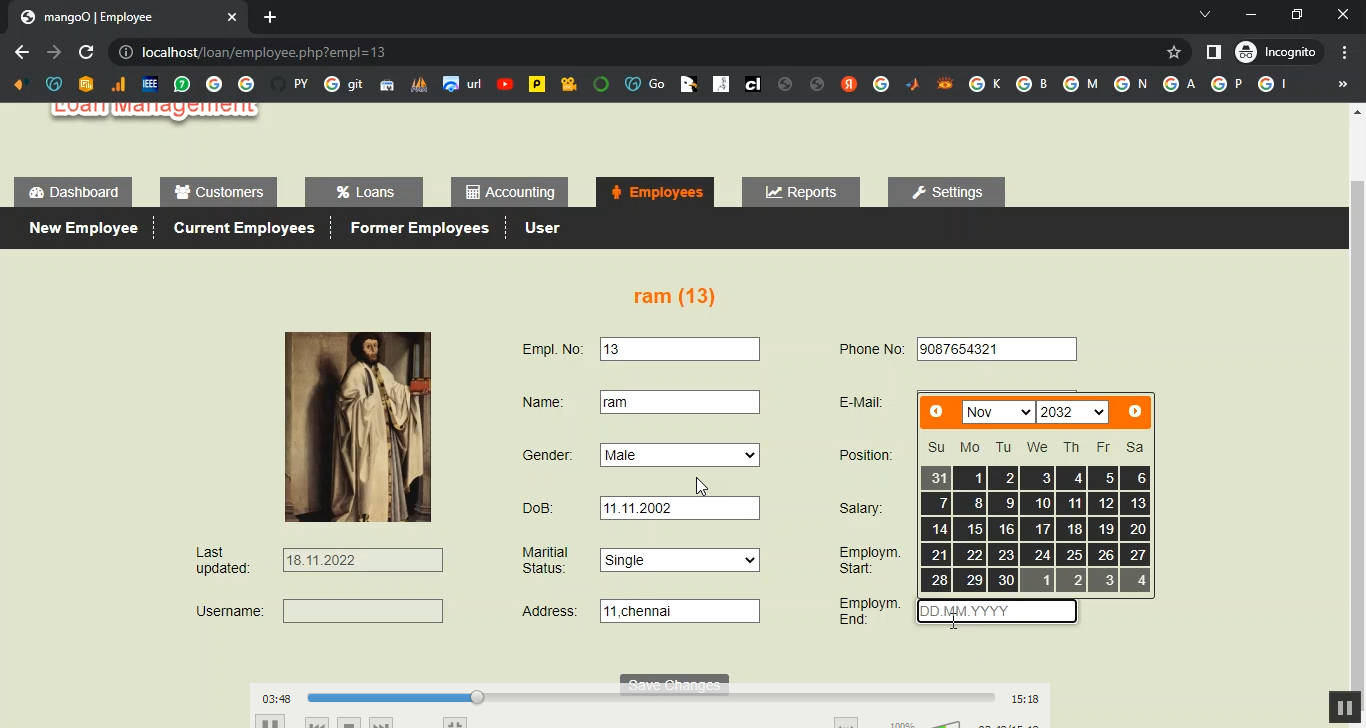Click the browser address bar URL
This screenshot has height=728, width=1366.
264,52
